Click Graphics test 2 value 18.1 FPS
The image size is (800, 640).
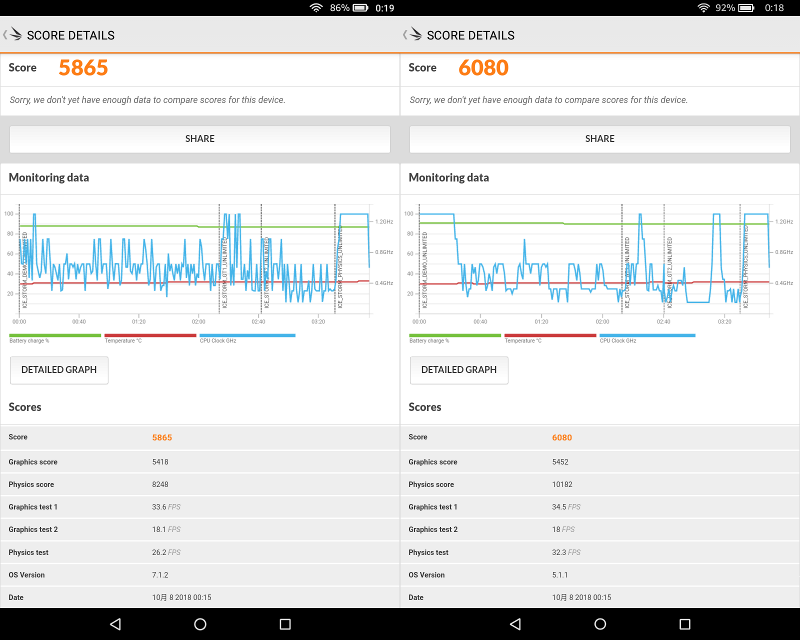166,529
